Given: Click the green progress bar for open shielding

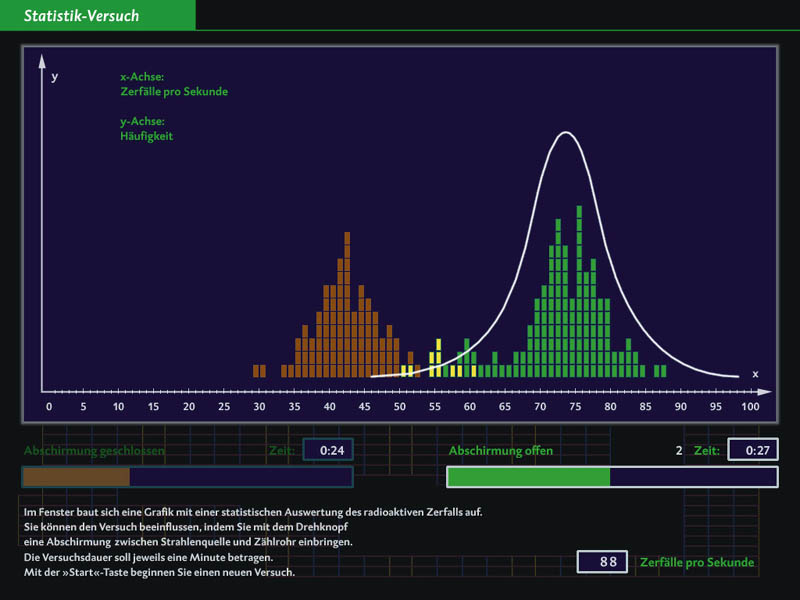Looking at the screenshot, I should (x=612, y=477).
